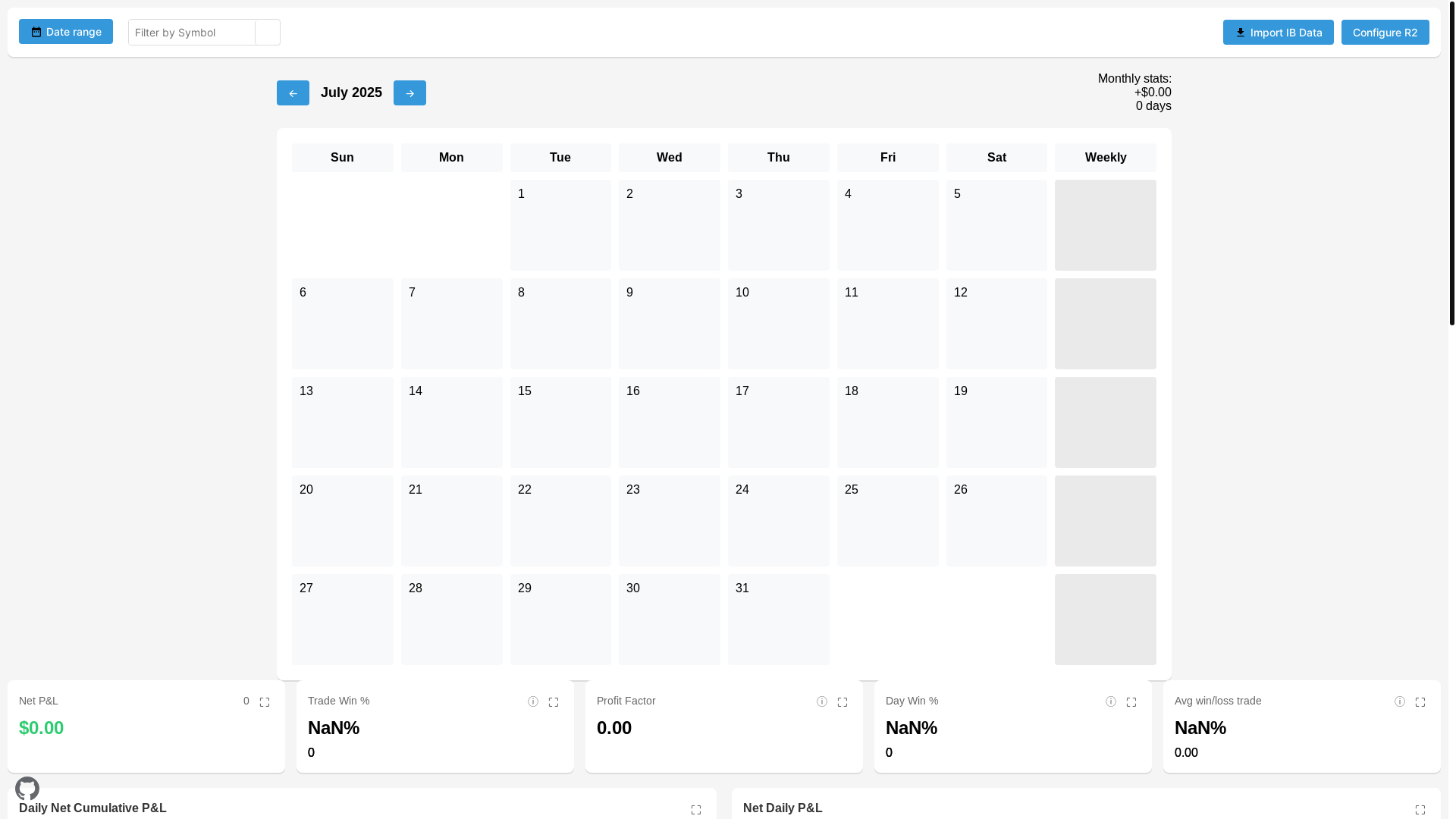Expand the Profit Factor card
Screen dimensions: 1456x819
point(843,702)
